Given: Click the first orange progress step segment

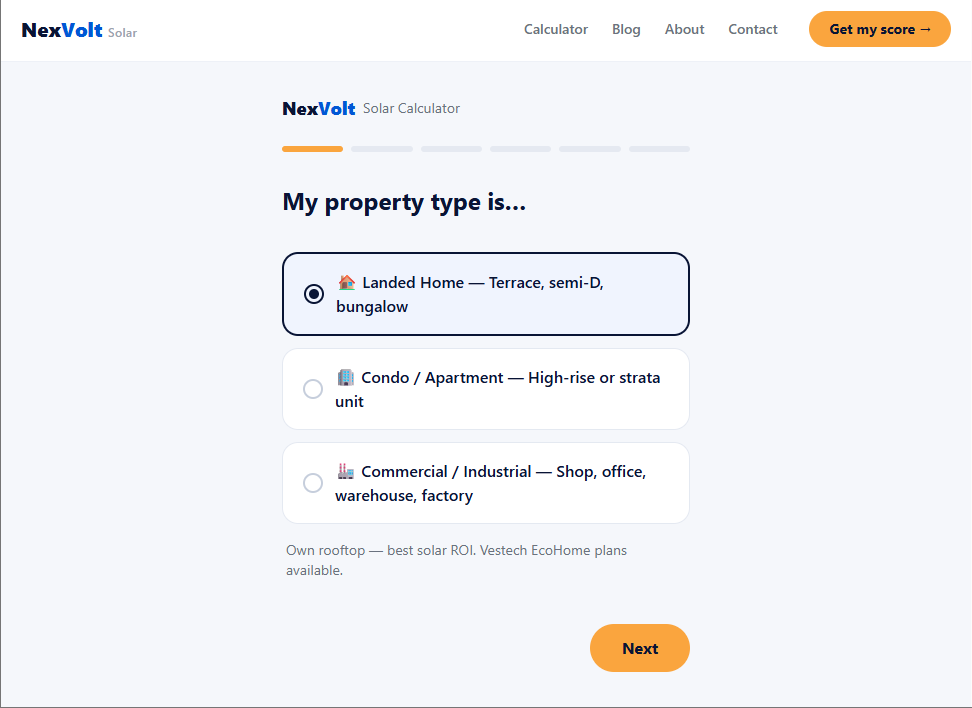Looking at the screenshot, I should coord(312,149).
